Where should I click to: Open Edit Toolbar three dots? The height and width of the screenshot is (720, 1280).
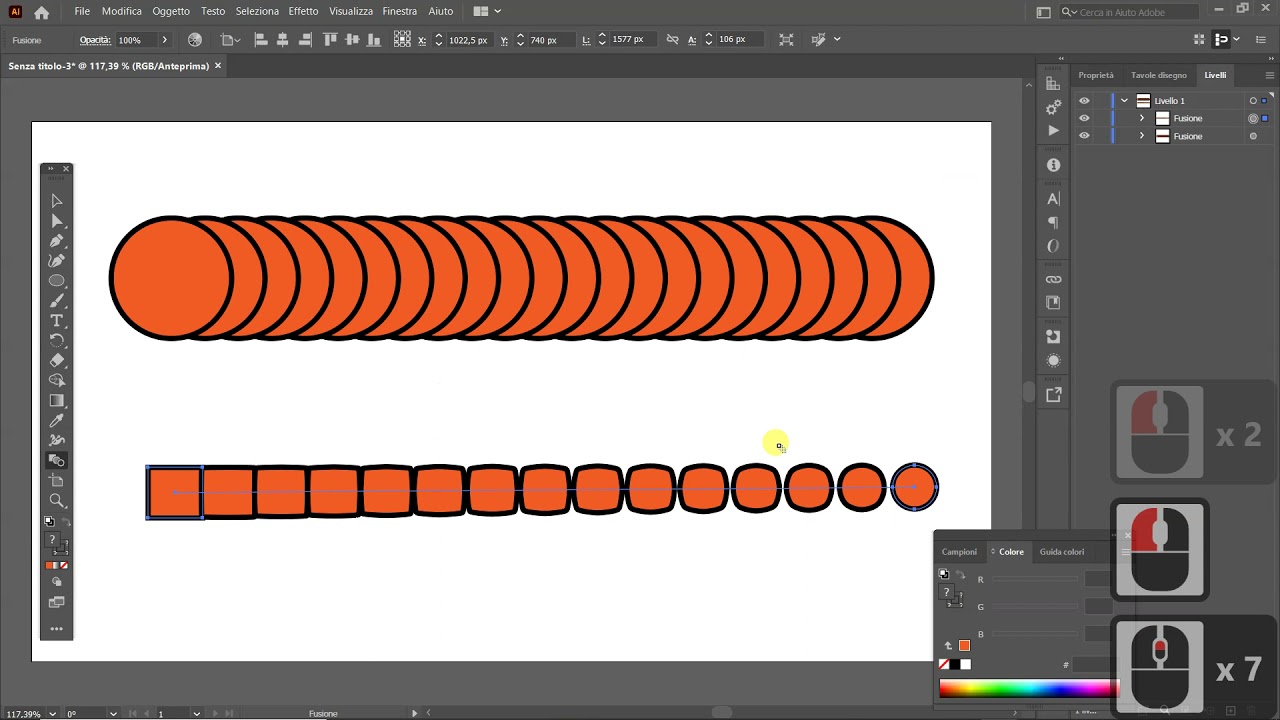click(57, 629)
